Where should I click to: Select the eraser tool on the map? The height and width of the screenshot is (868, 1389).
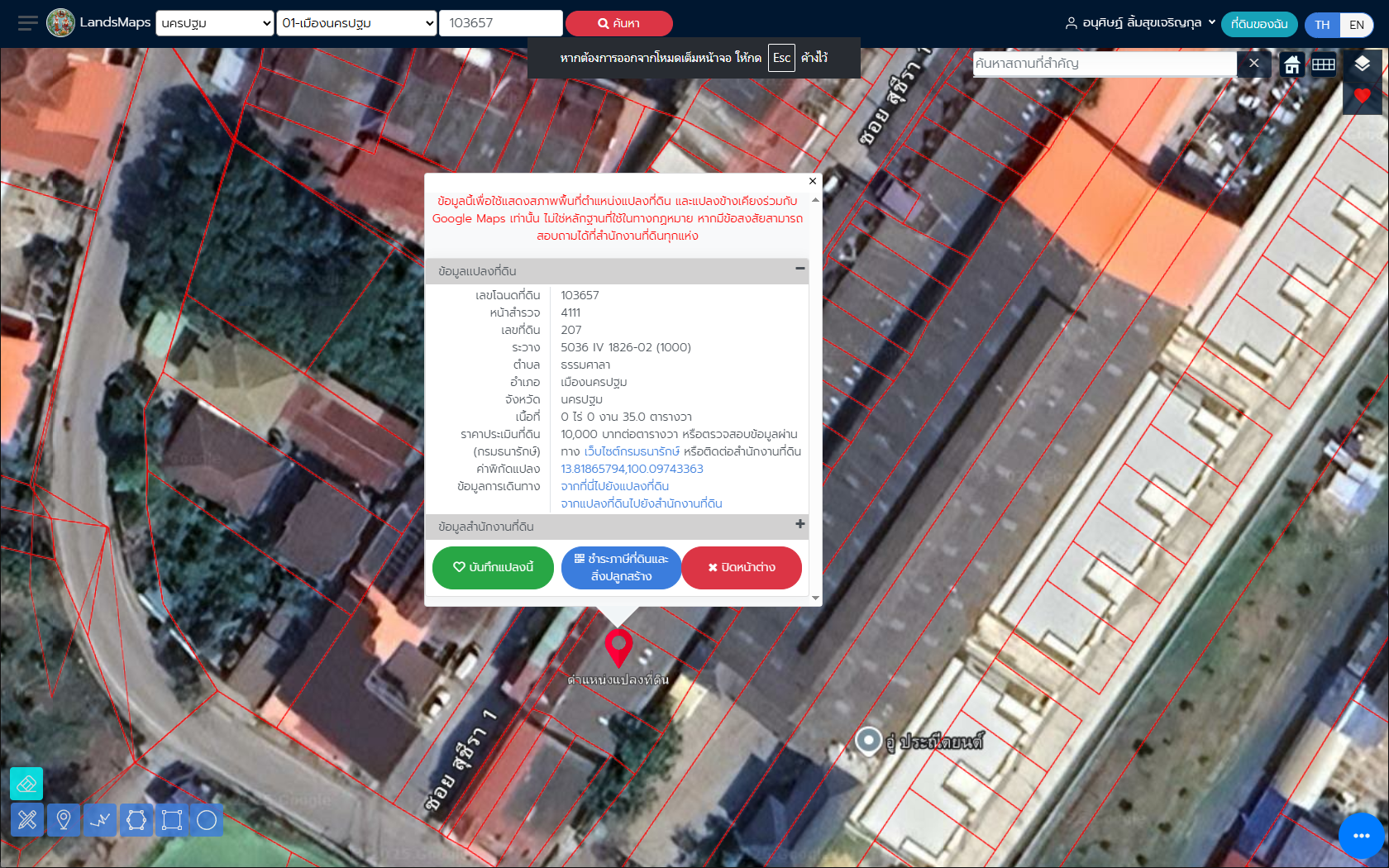pos(26,784)
